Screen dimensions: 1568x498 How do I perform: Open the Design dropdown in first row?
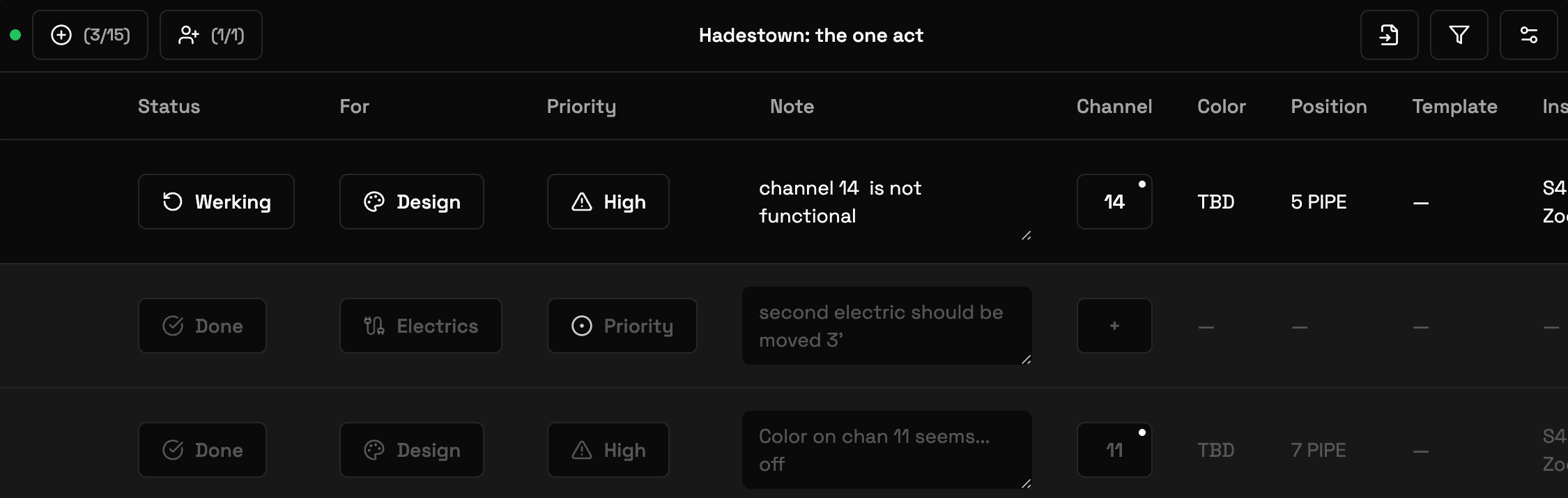pyautogui.click(x=412, y=202)
